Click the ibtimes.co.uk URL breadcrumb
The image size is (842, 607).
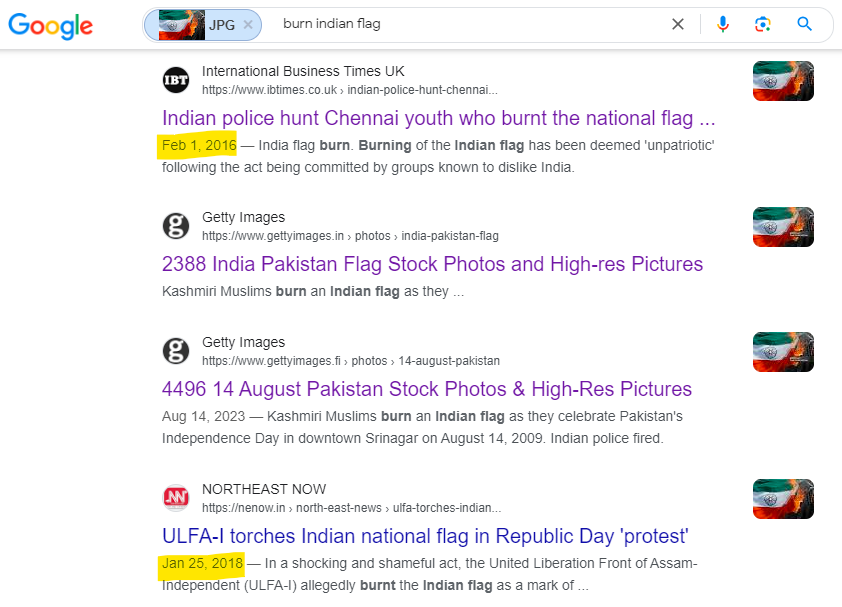(x=350, y=90)
